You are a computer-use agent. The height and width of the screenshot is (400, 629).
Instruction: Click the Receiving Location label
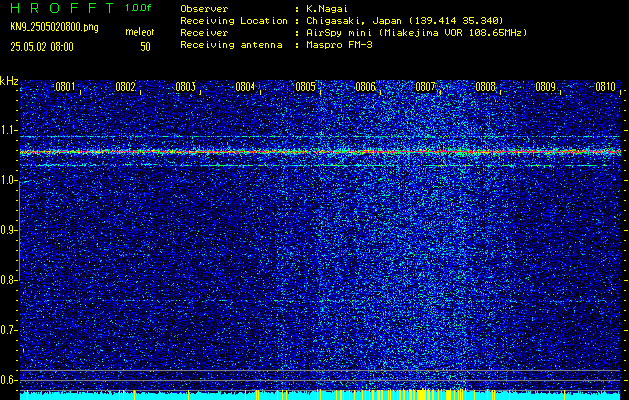234,21
